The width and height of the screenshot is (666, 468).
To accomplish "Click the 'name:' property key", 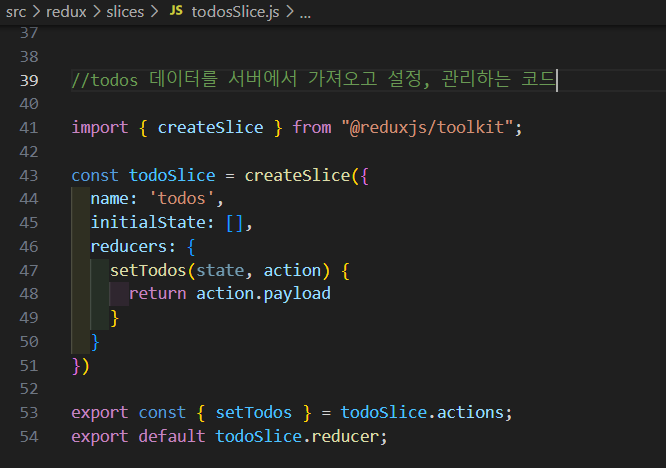I will click(x=113, y=198).
